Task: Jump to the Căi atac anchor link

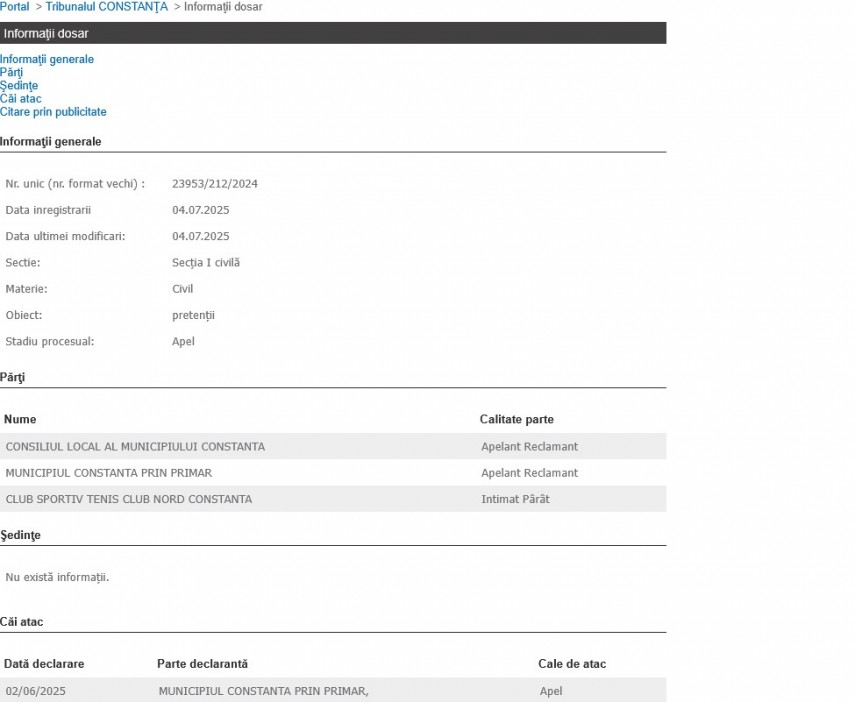Action: click(x=21, y=99)
